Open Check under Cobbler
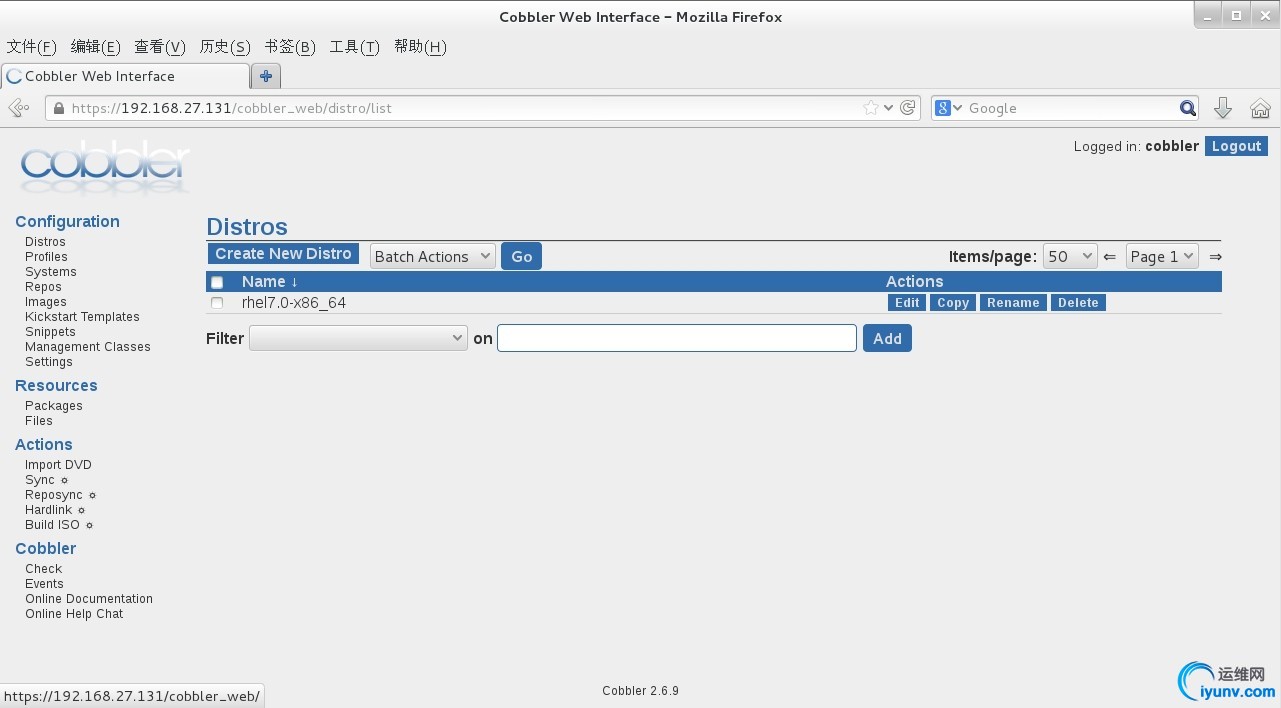This screenshot has height=708, width=1281. coord(44,569)
